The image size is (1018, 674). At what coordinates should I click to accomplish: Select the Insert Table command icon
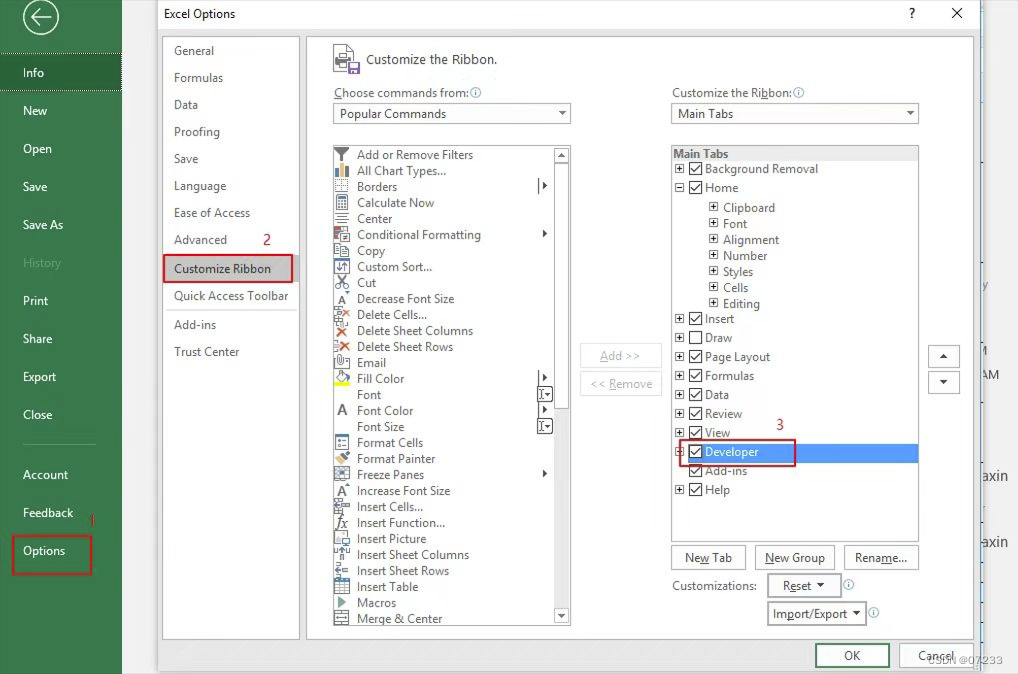(x=341, y=587)
